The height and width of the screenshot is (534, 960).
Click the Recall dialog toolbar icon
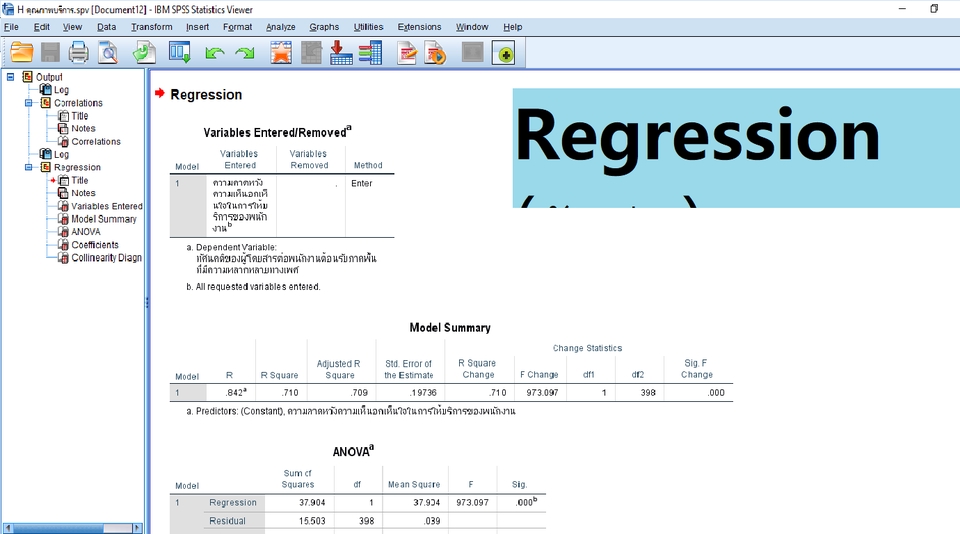[x=180, y=52]
